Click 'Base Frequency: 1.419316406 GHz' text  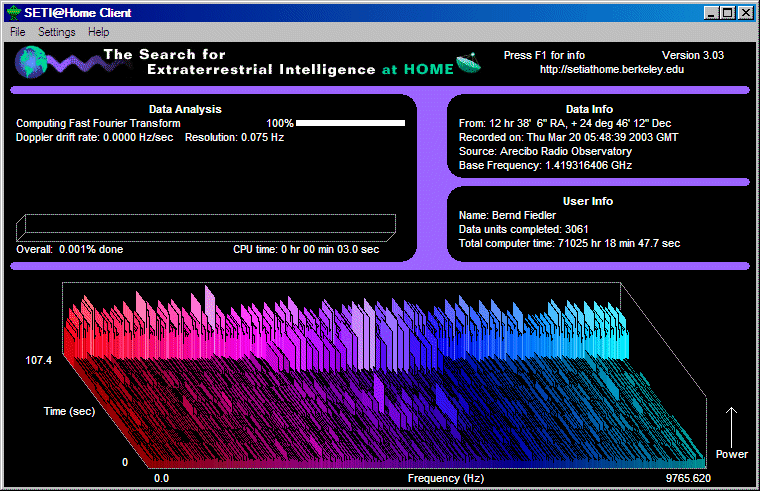tap(545, 165)
